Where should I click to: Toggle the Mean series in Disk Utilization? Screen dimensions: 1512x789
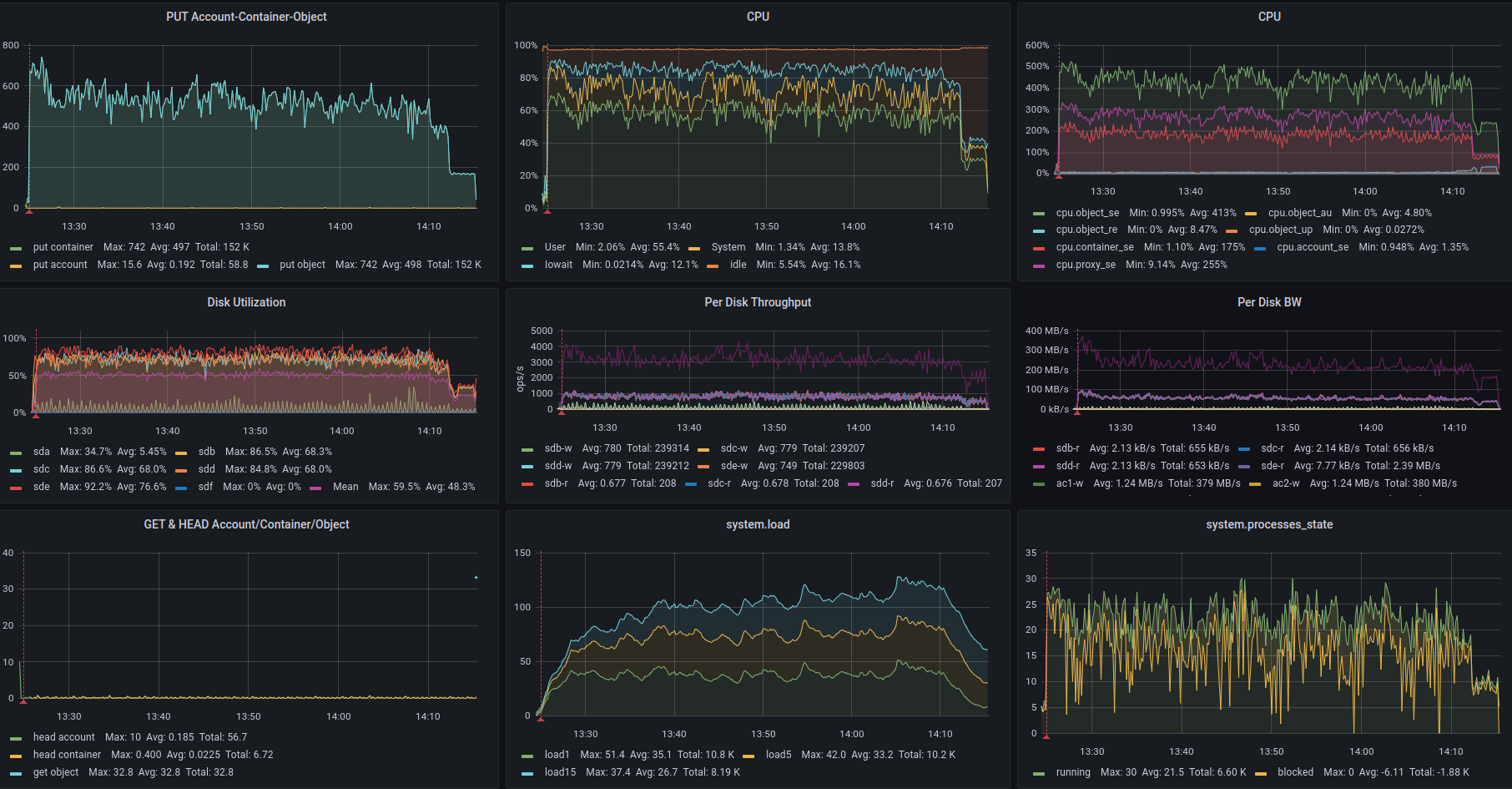click(345, 487)
